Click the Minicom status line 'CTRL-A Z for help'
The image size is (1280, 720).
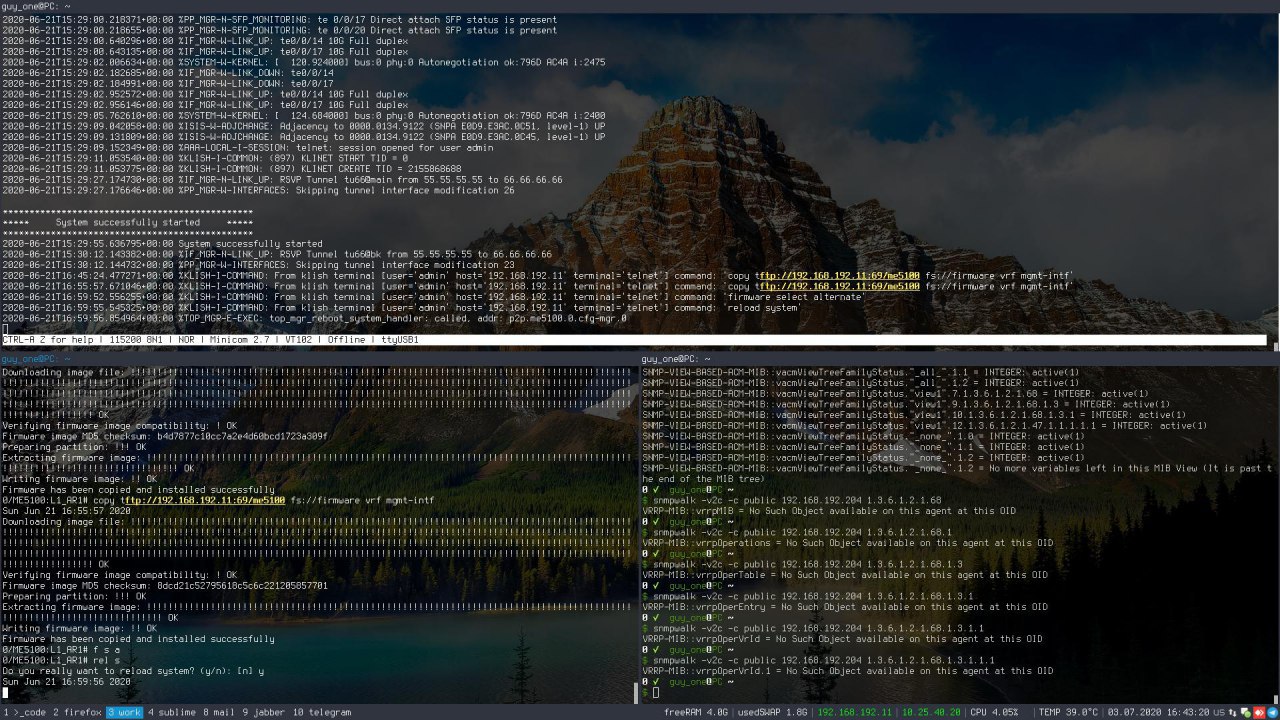(46, 340)
